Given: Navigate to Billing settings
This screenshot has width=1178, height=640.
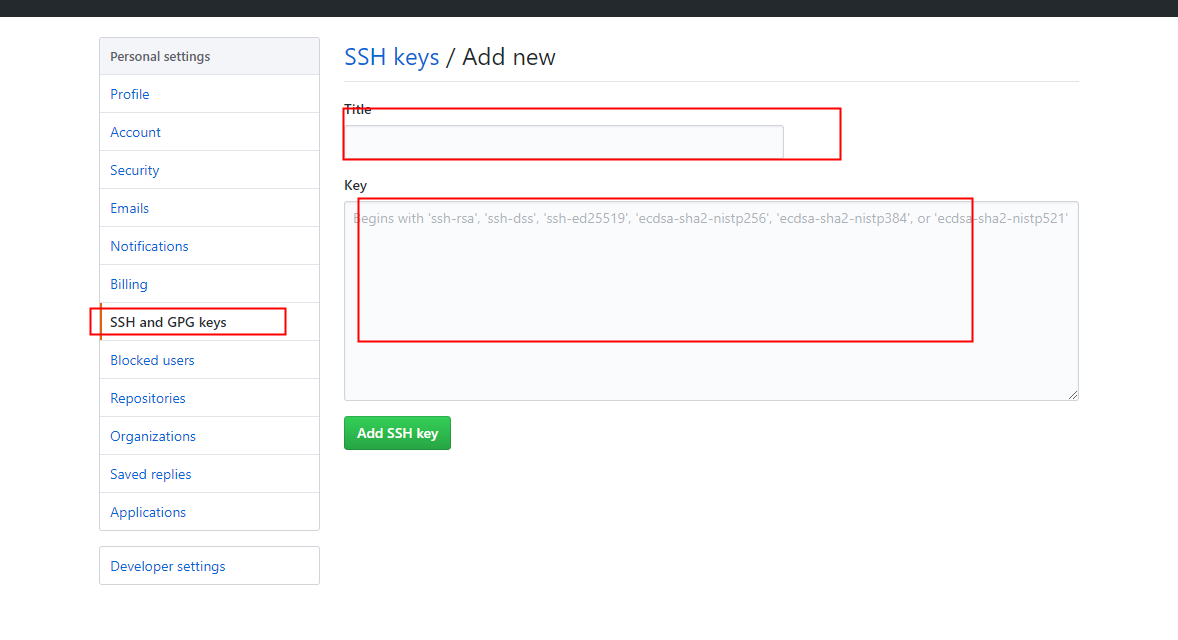Looking at the screenshot, I should [x=128, y=284].
